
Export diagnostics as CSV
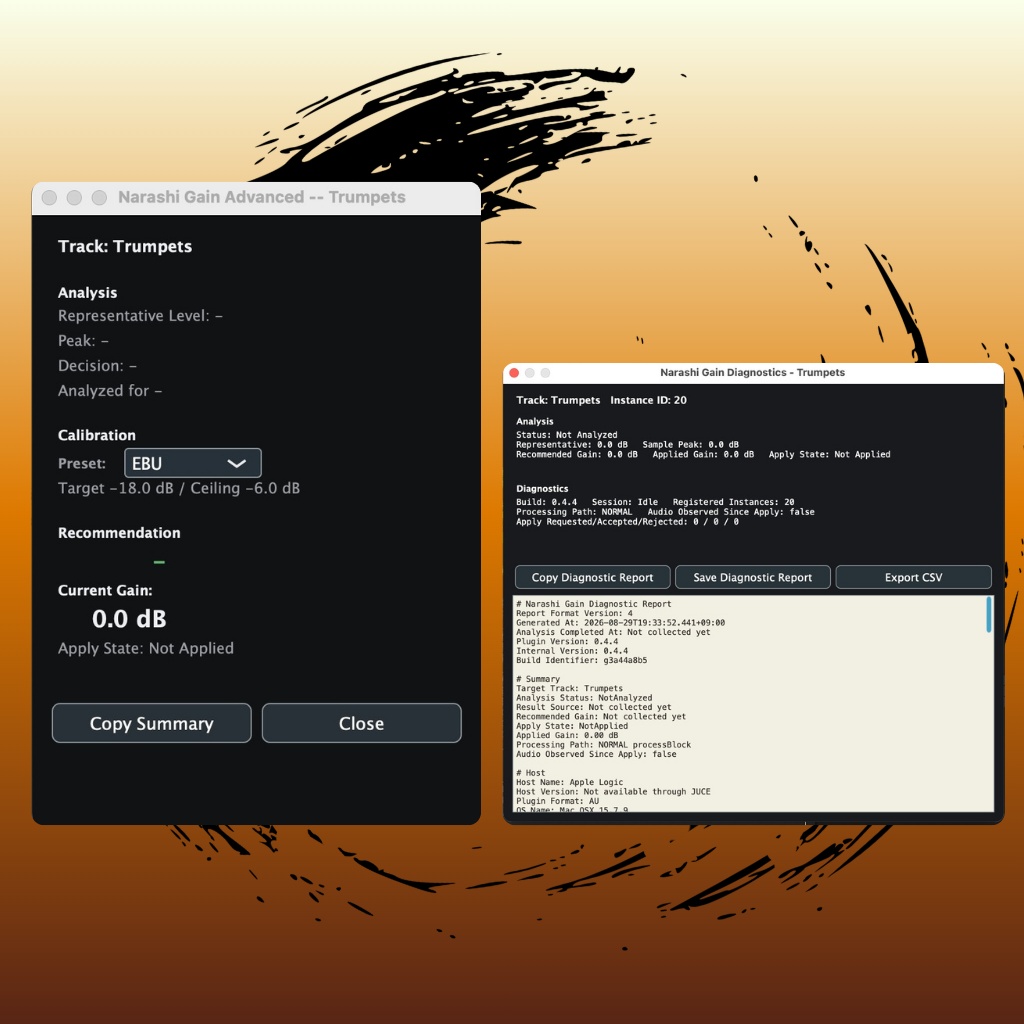point(913,577)
